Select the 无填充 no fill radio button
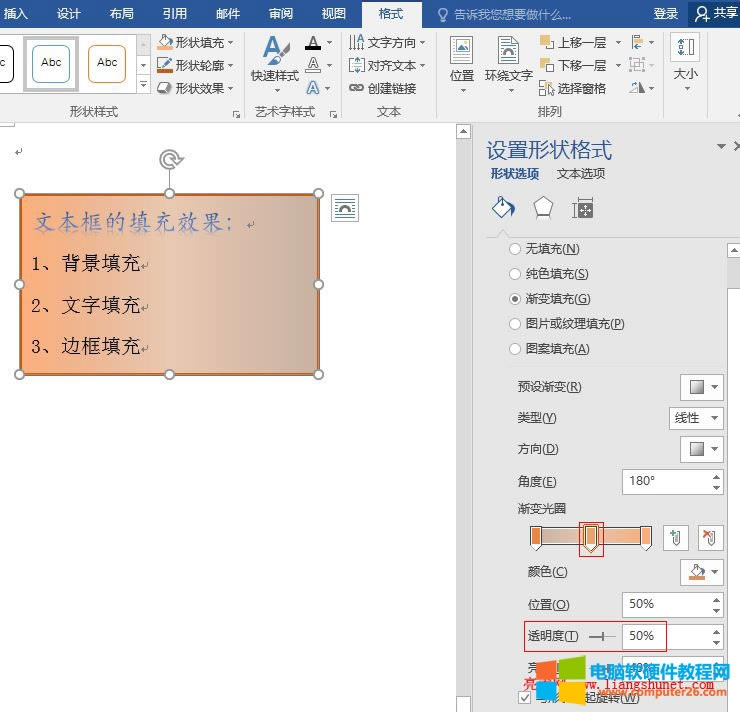Image resolution: width=740 pixels, height=712 pixels. (x=515, y=249)
